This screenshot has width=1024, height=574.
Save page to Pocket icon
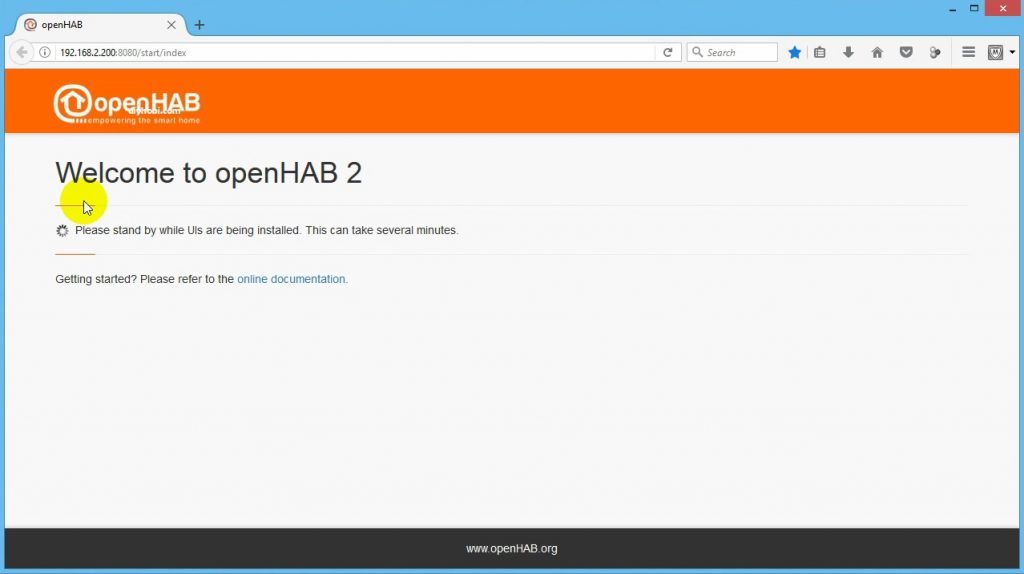(x=906, y=52)
